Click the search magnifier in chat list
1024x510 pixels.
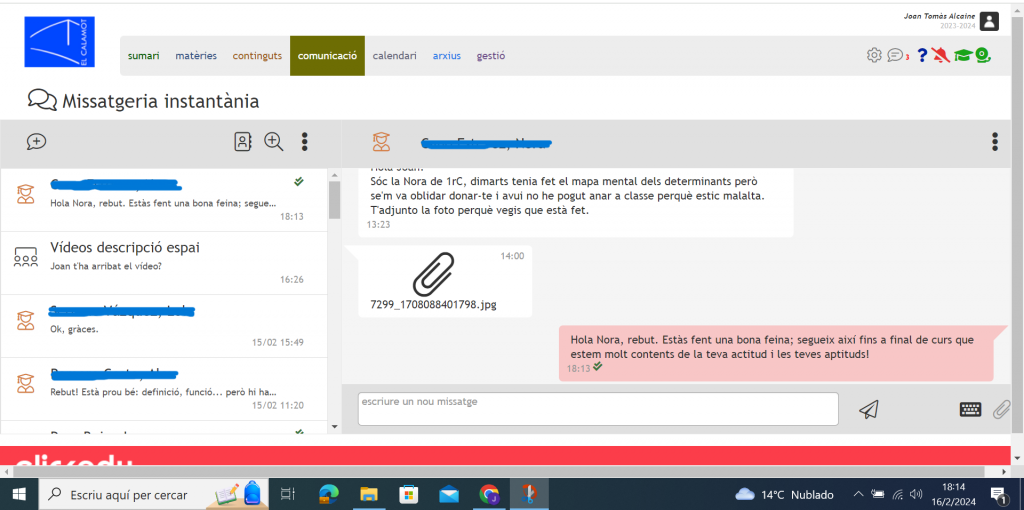click(274, 142)
